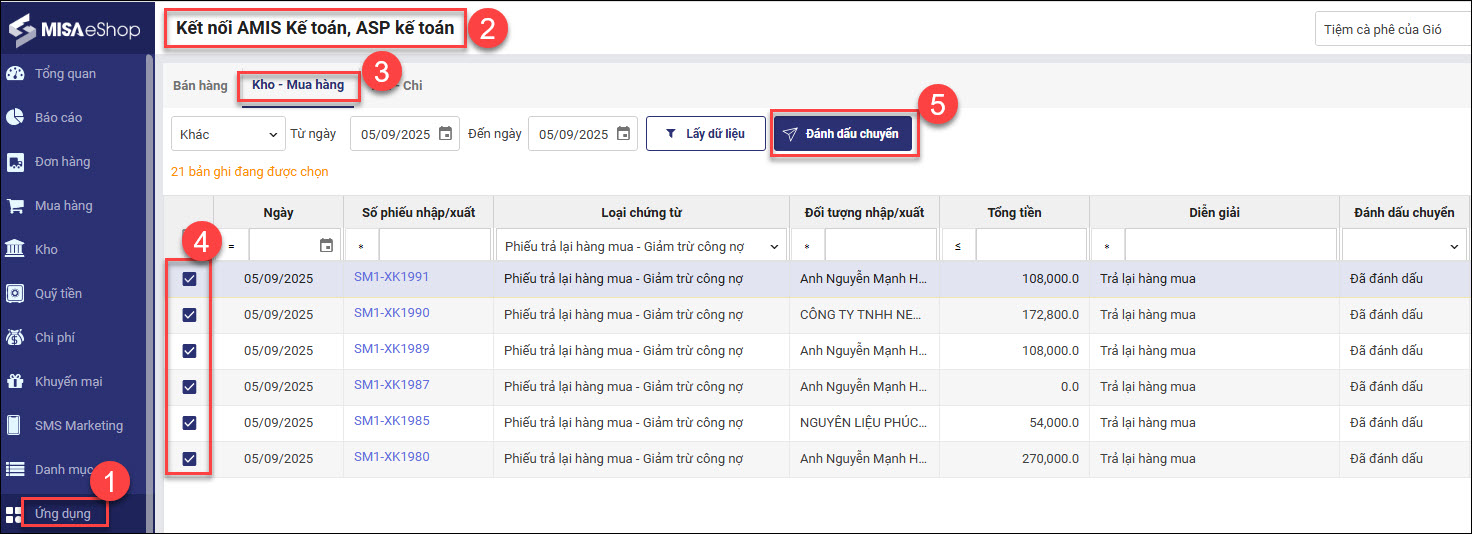The width and height of the screenshot is (1472, 534).
Task: Expand the Khác period dropdown
Action: 228,134
